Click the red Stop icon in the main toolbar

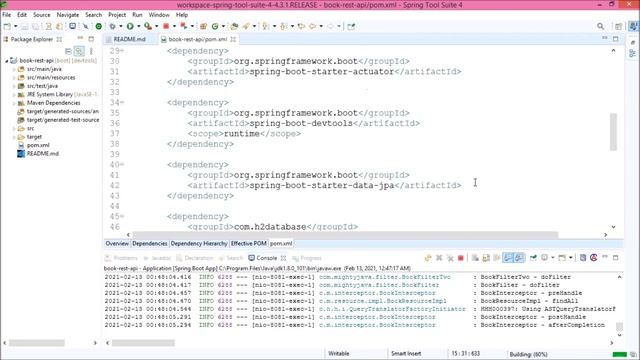click(x=166, y=26)
